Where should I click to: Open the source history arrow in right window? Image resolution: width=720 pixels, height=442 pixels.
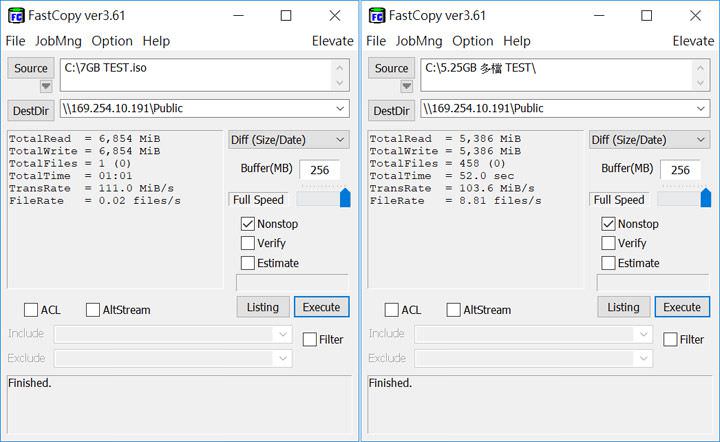pos(406,86)
